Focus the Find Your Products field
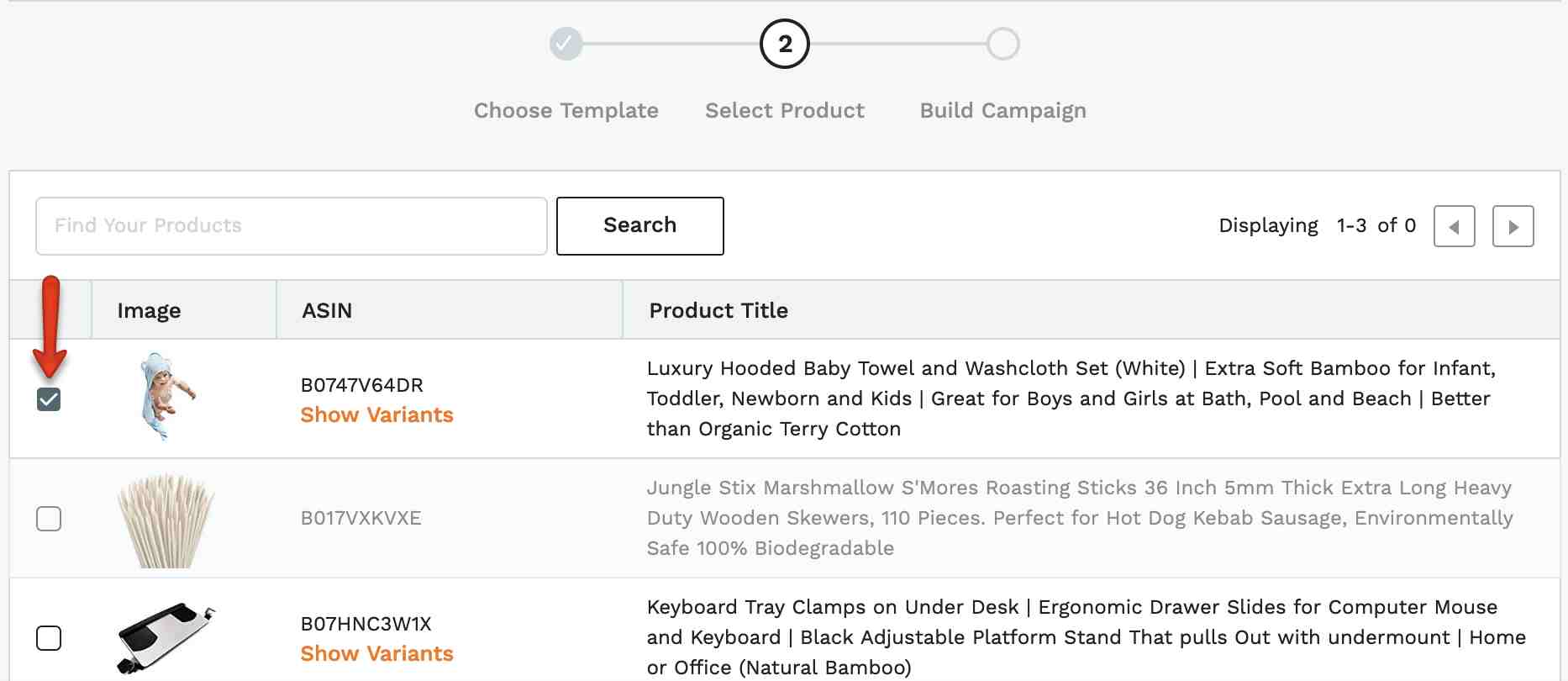Viewport: 1568px width, 681px height. pos(291,225)
